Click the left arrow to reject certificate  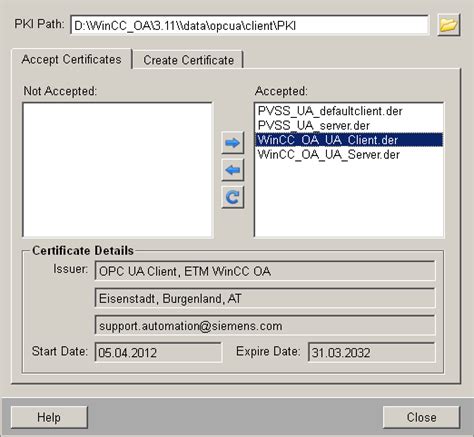(233, 170)
